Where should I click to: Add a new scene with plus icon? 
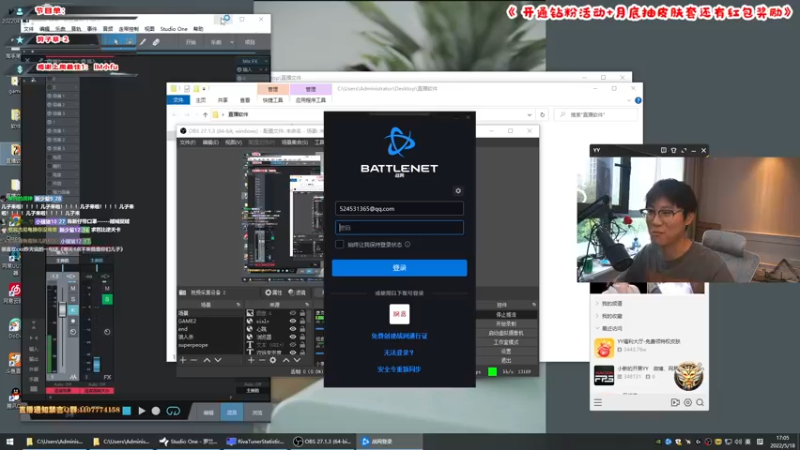click(183, 360)
